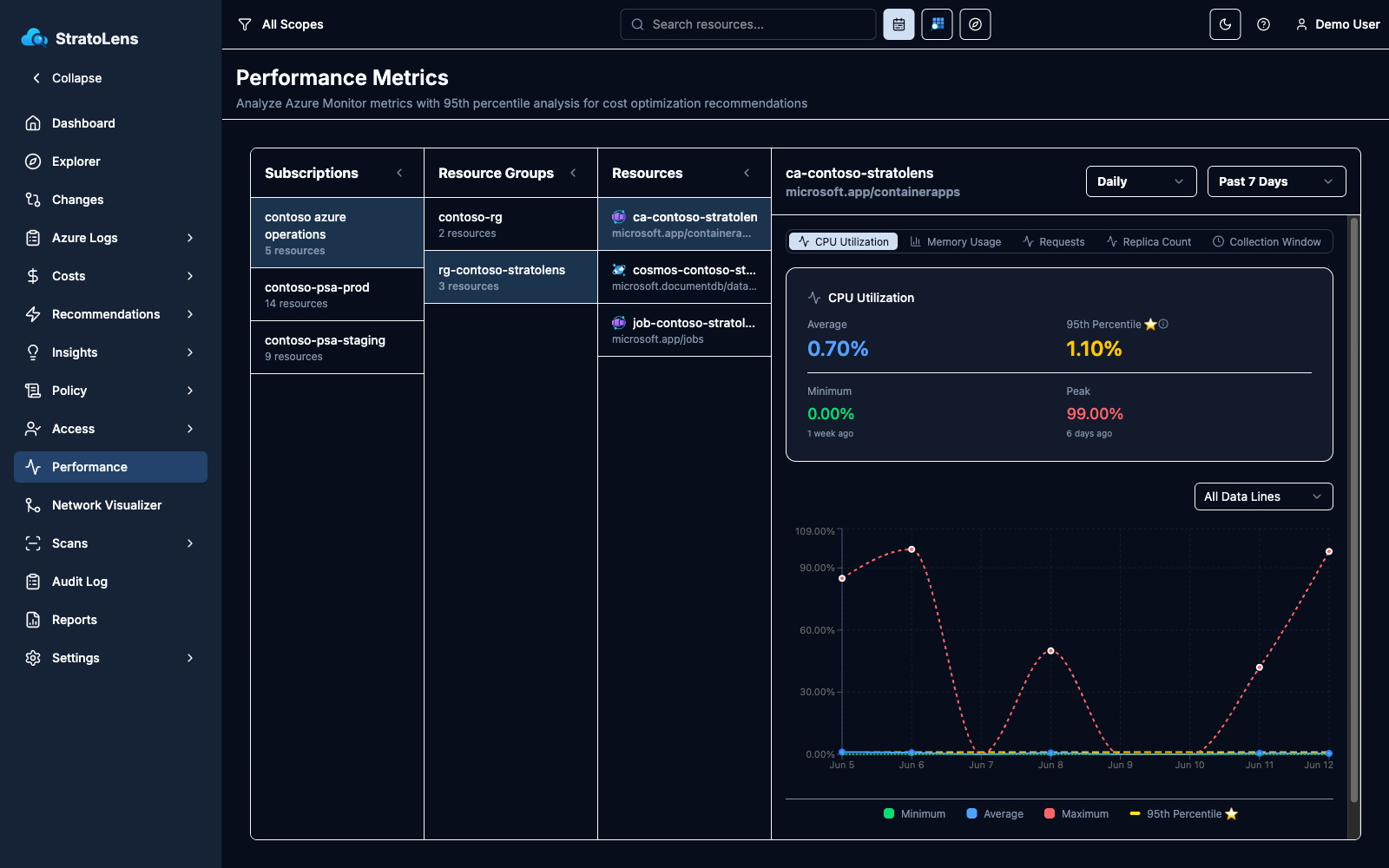The height and width of the screenshot is (868, 1389).
Task: Click the Search resources input field
Action: point(748,24)
